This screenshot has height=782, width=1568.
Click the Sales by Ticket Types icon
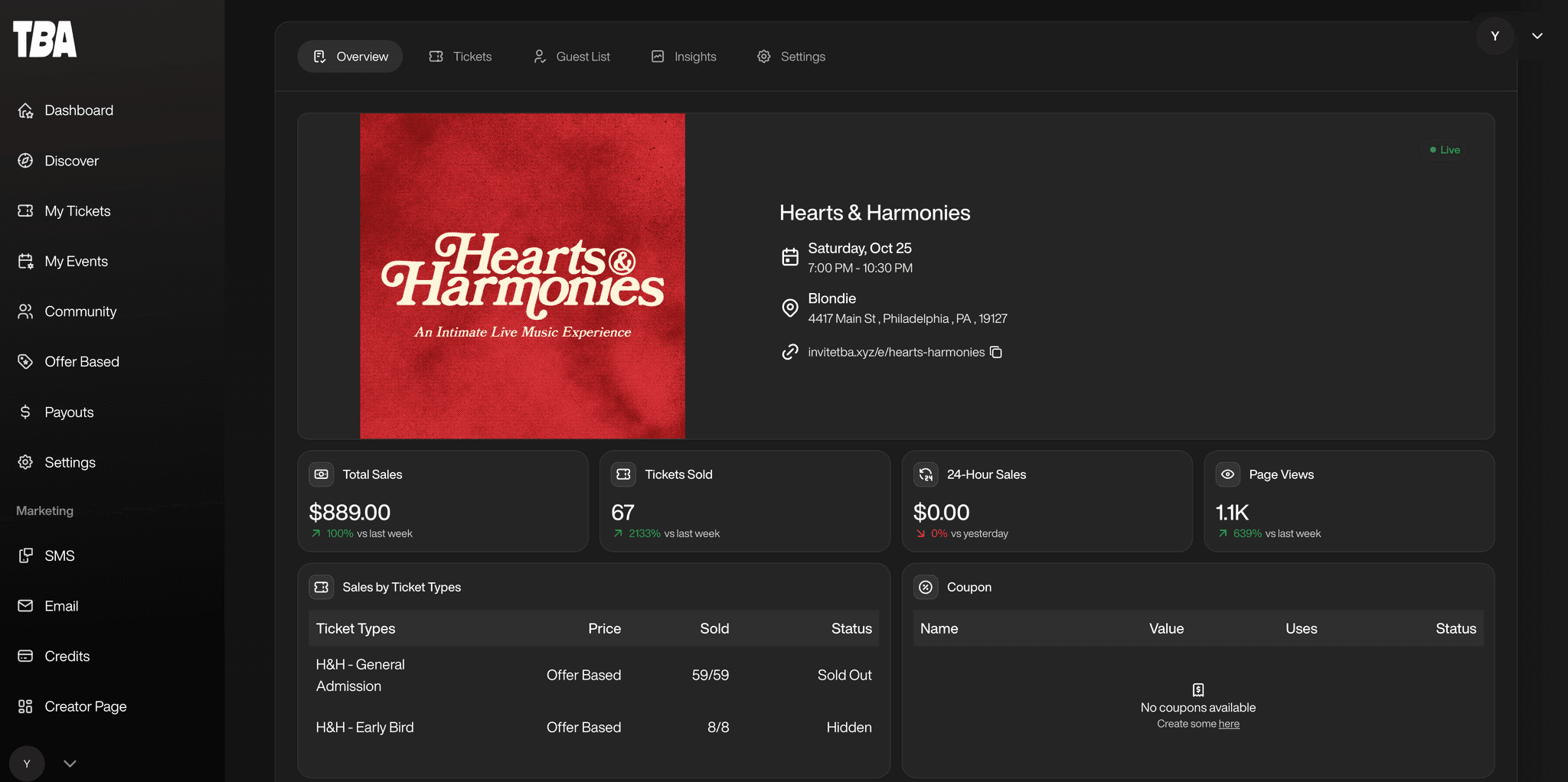point(322,587)
